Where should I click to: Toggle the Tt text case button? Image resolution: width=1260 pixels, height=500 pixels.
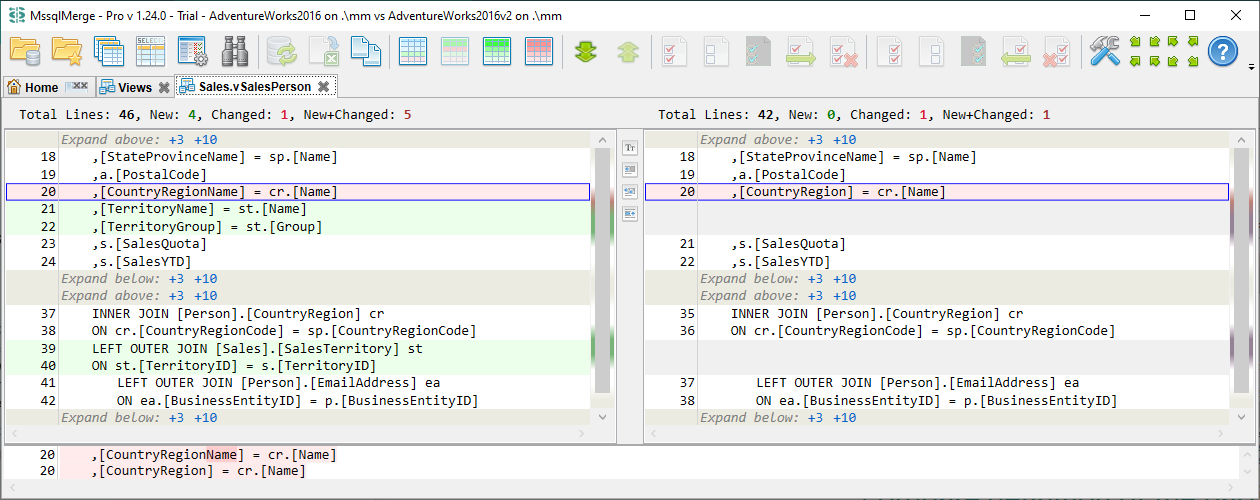click(630, 148)
